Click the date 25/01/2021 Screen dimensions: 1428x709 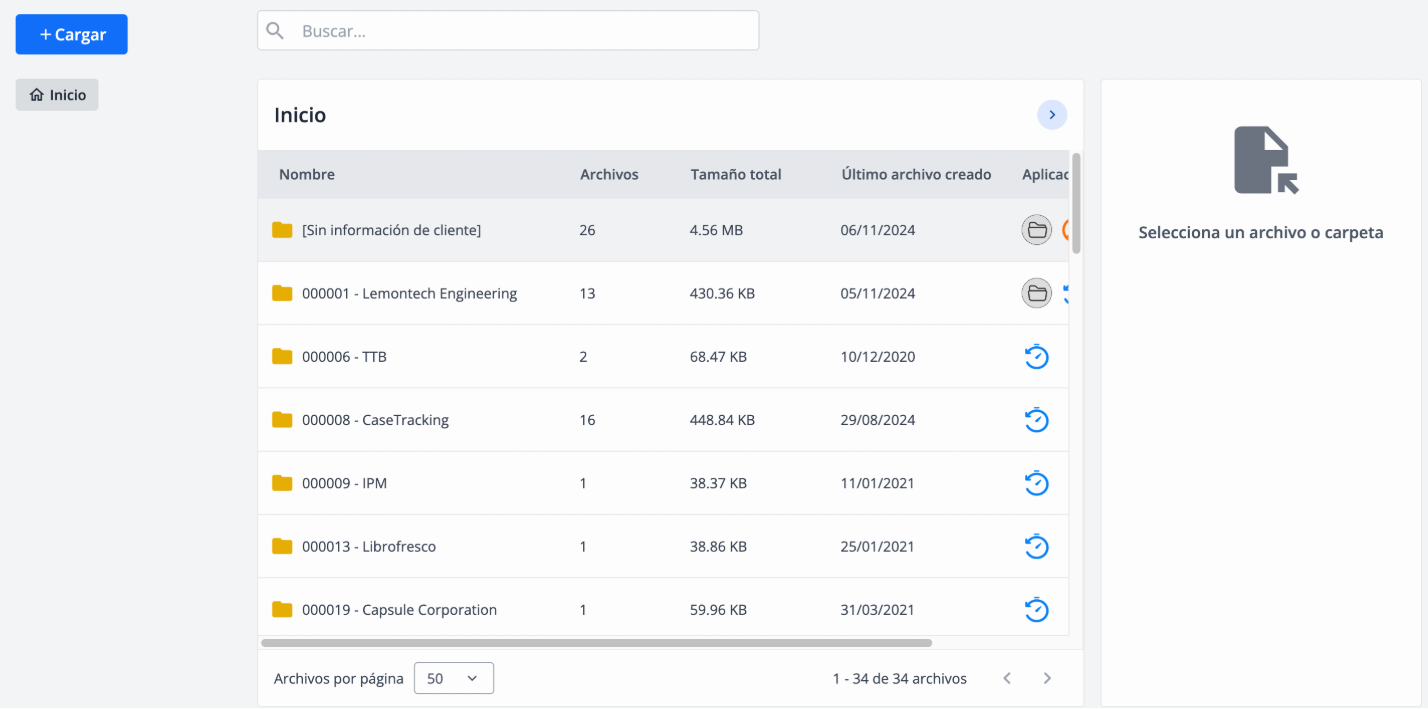pyautogui.click(x=878, y=546)
